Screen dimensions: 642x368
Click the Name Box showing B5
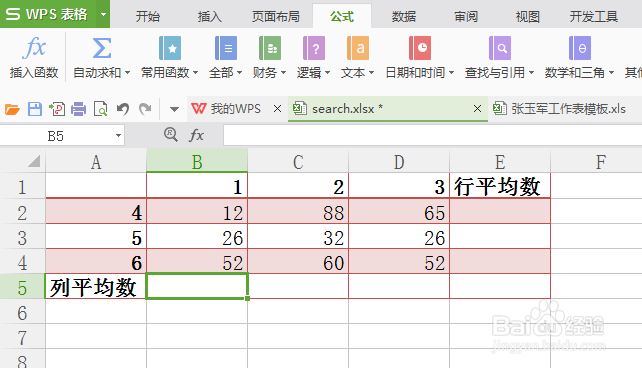pos(56,135)
